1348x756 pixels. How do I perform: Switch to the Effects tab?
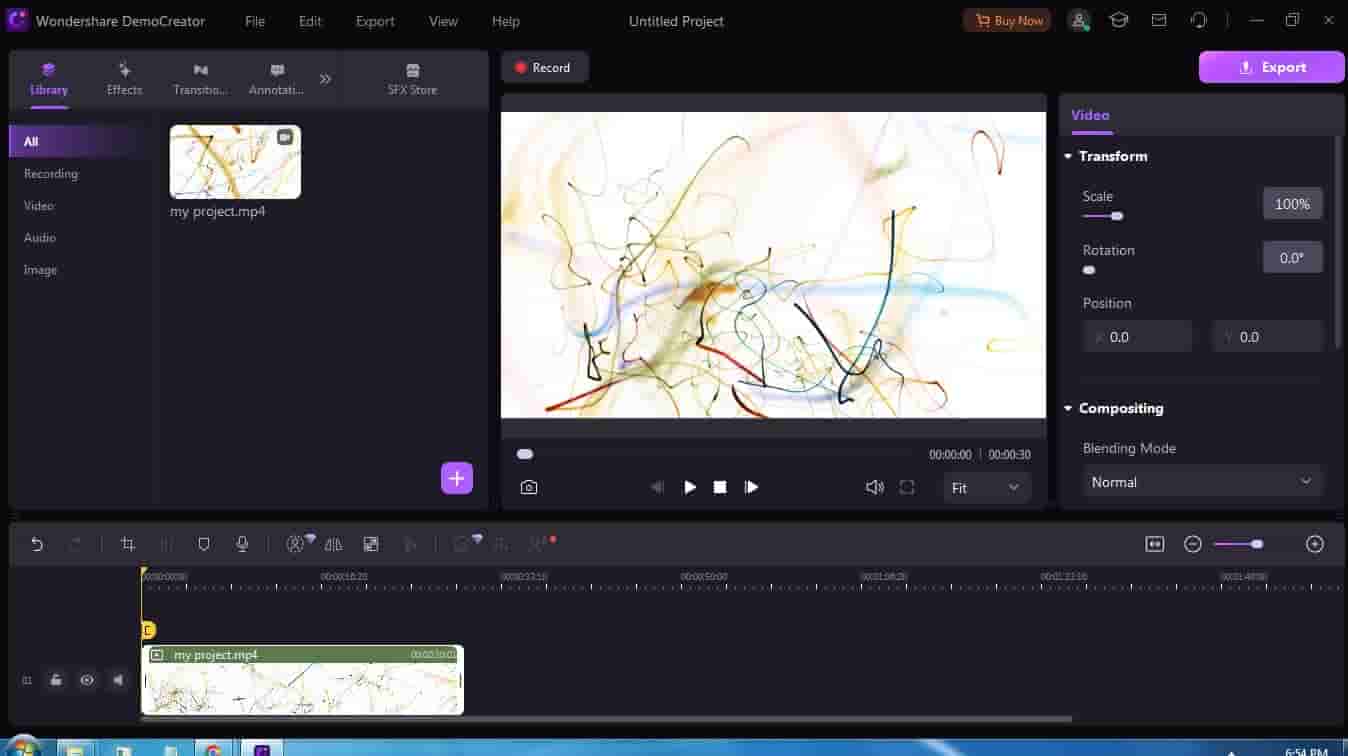click(124, 79)
